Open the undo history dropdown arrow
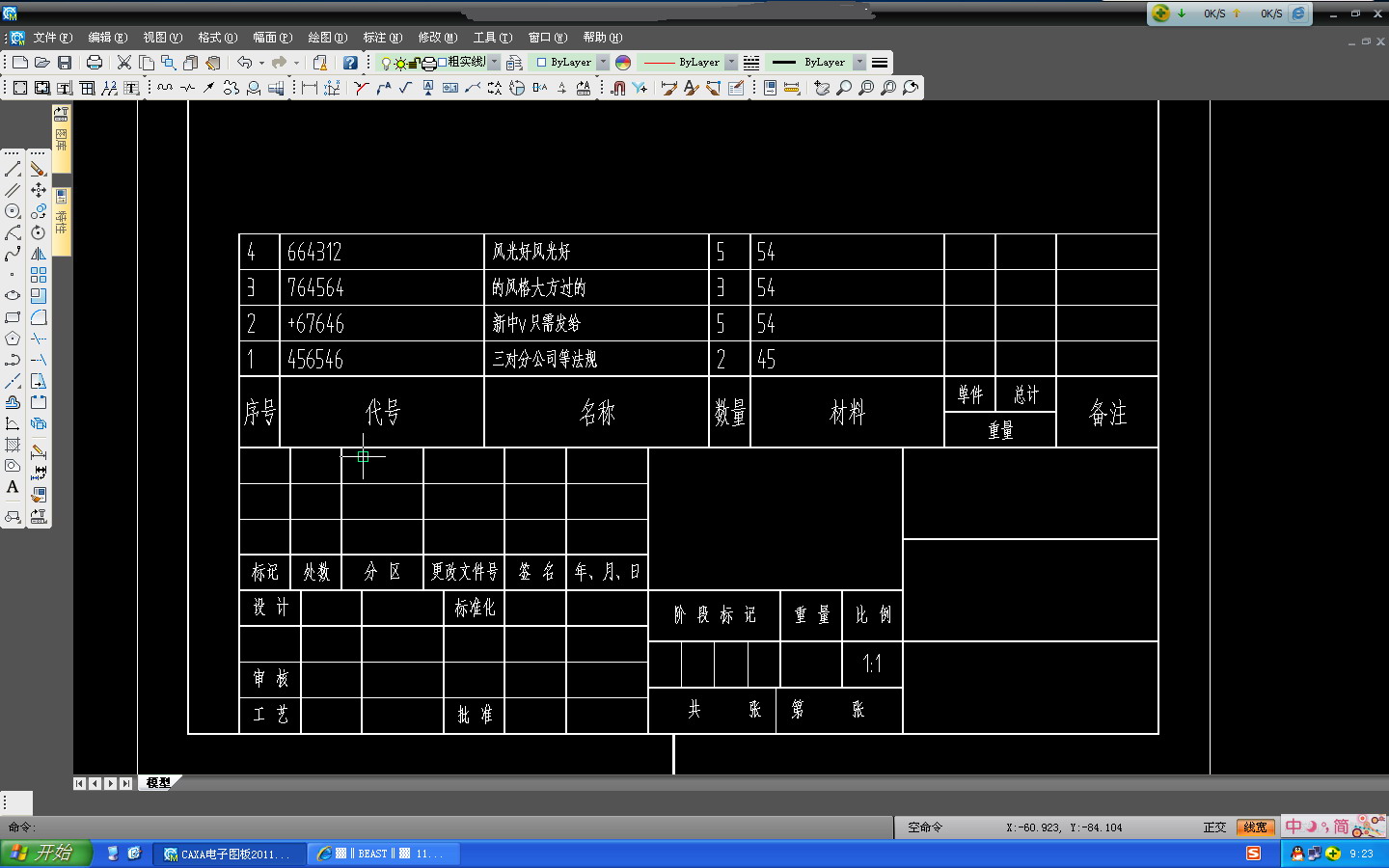1389x868 pixels. (261, 63)
